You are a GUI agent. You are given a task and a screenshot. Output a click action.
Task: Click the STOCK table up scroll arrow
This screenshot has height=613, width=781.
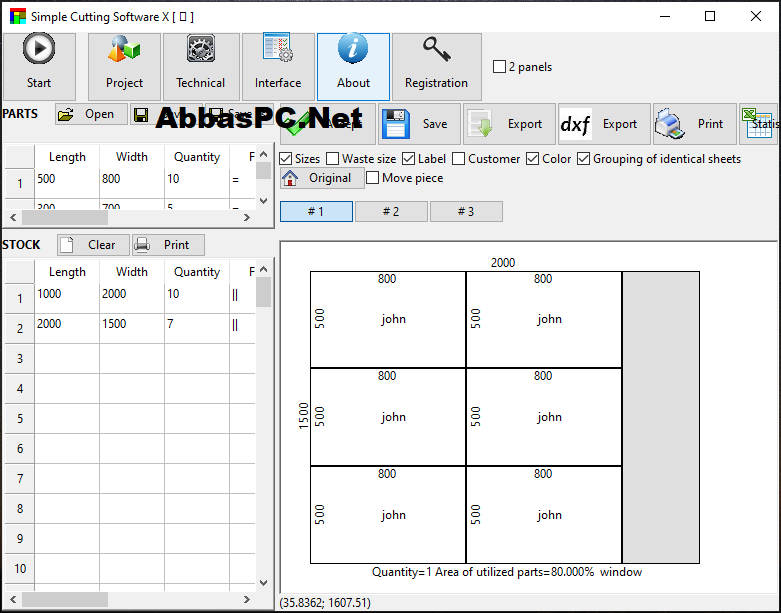263,269
